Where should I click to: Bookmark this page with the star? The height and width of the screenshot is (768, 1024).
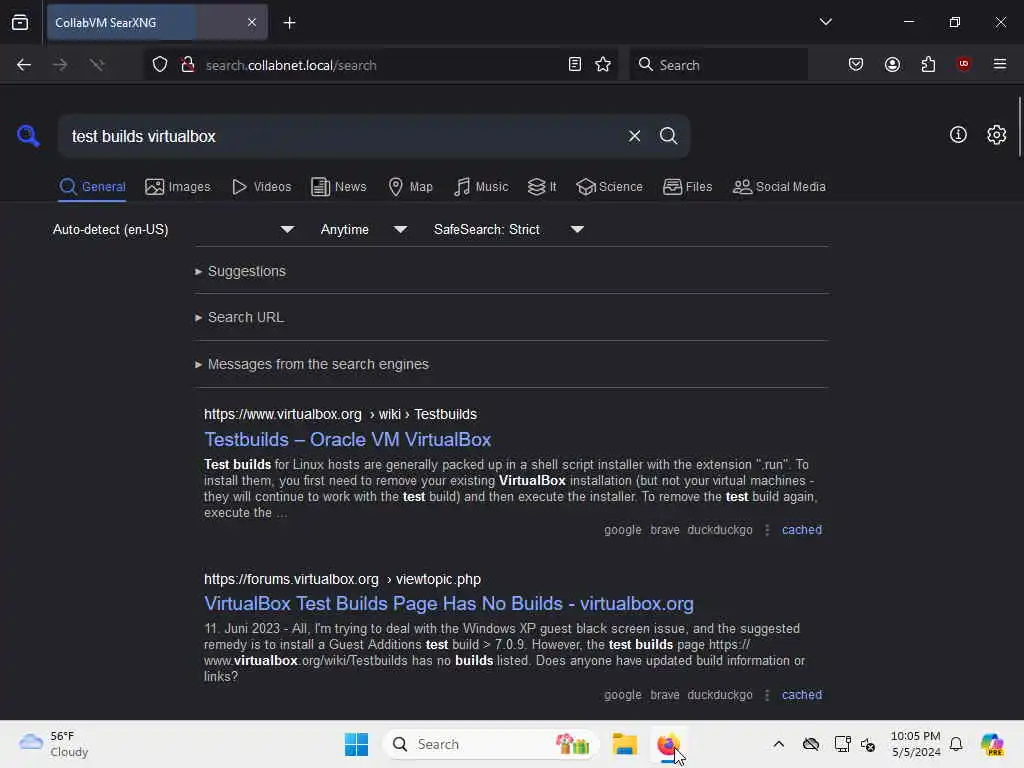(x=603, y=65)
